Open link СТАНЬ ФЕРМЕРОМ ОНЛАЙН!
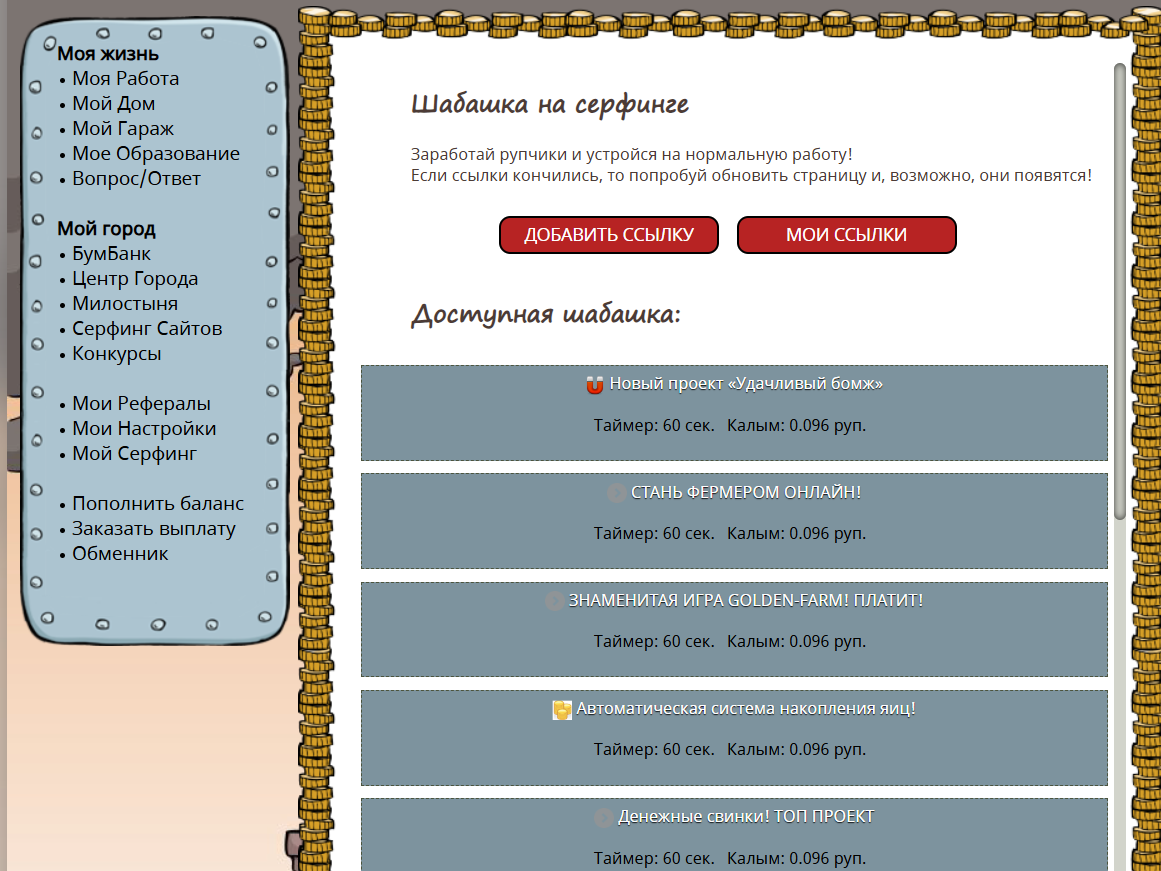This screenshot has height=871, width=1161. pyautogui.click(x=746, y=493)
